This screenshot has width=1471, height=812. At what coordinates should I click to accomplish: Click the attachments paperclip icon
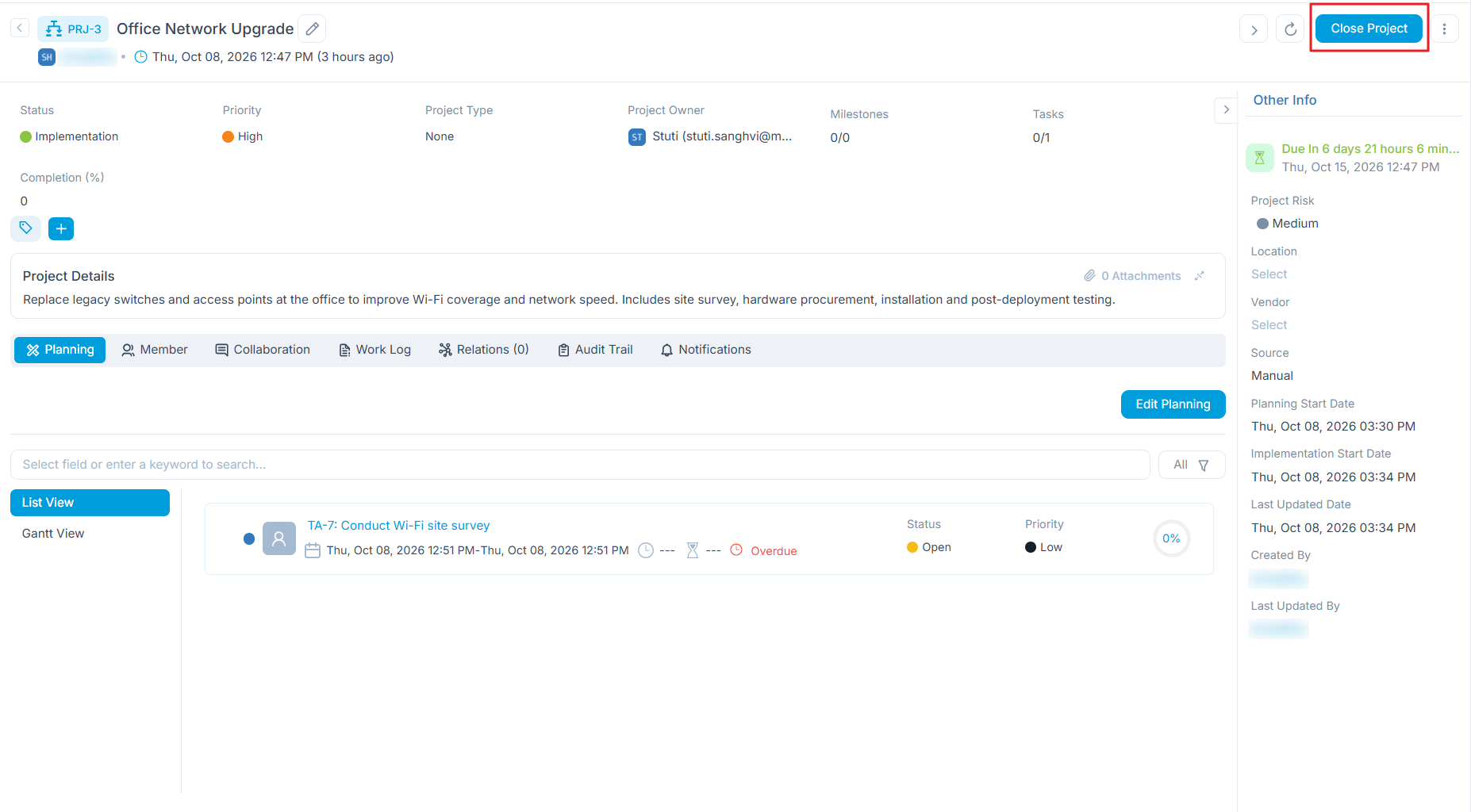click(1089, 275)
